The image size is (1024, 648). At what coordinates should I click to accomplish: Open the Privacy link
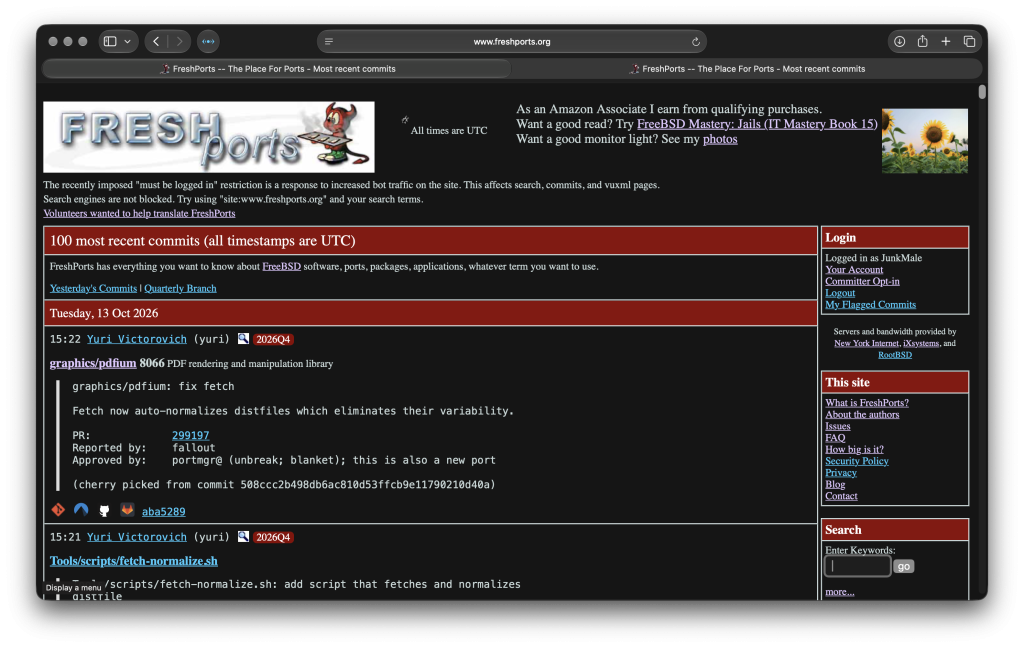(x=840, y=473)
